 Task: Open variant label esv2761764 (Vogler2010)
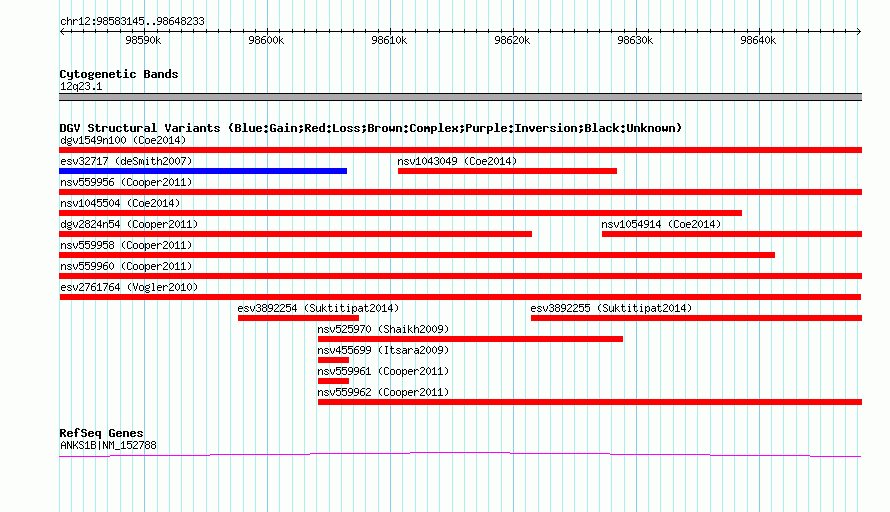point(129,287)
